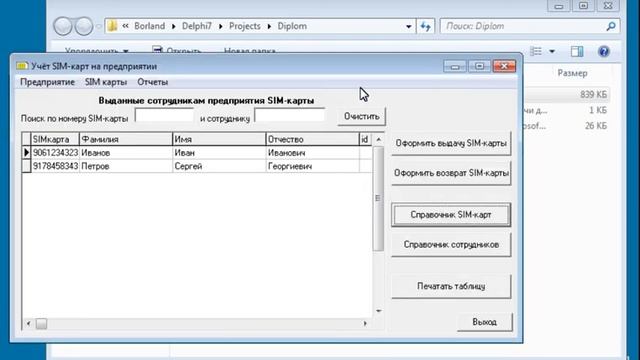The image size is (640, 360).
Task: Select the Петров surname cell
Action: tap(126, 166)
